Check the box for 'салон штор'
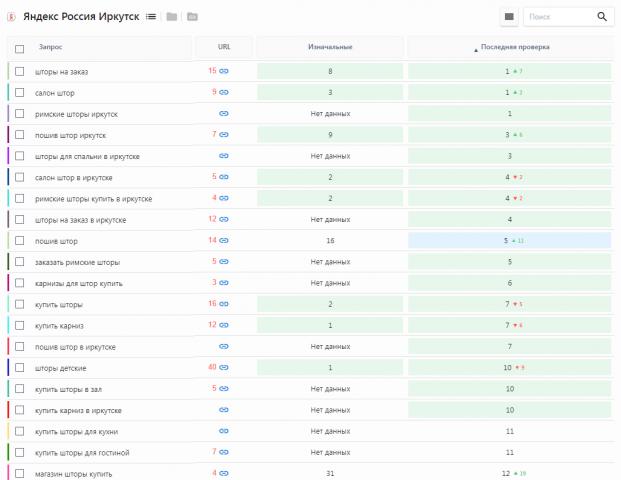Viewport: 621px width, 480px height. click(19, 92)
